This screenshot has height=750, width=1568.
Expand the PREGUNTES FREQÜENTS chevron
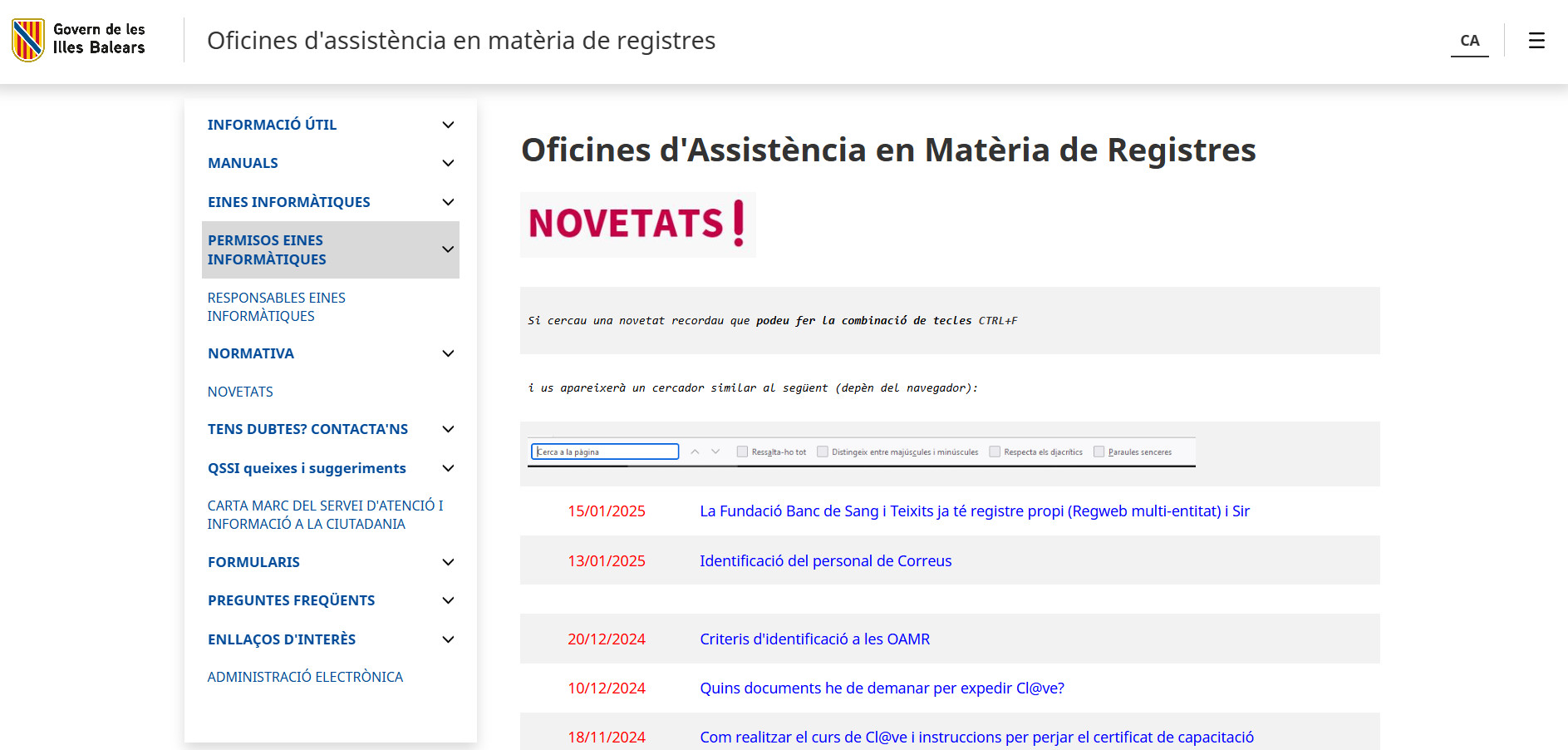[x=448, y=600]
